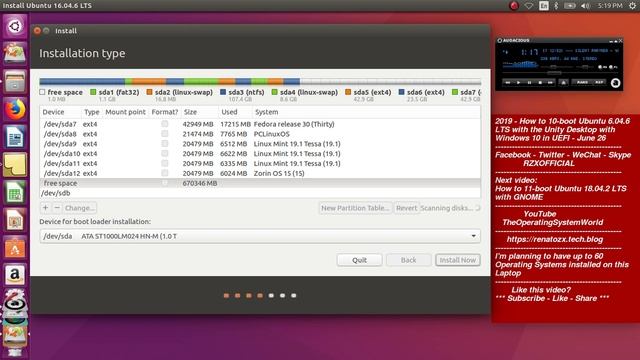Open the sound volume indicator

pyautogui.click(x=585, y=6)
